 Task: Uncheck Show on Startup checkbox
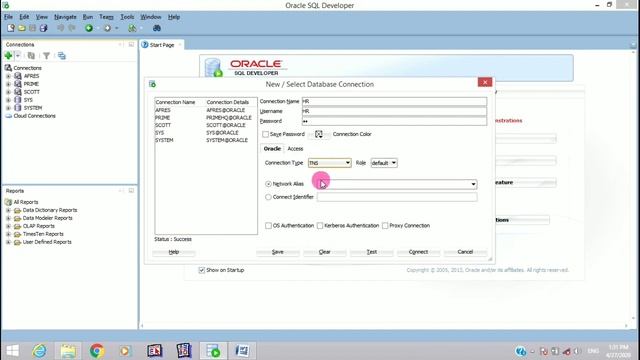click(x=201, y=270)
